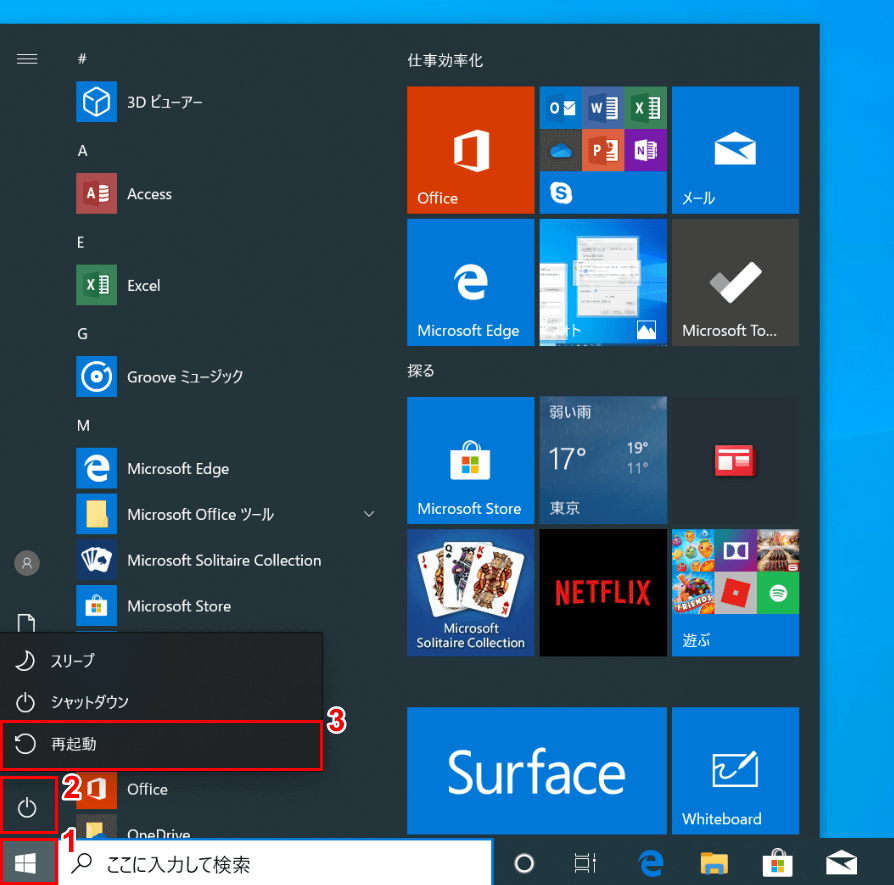Open File Explorer from the taskbar
The image size is (894, 885).
pos(714,863)
